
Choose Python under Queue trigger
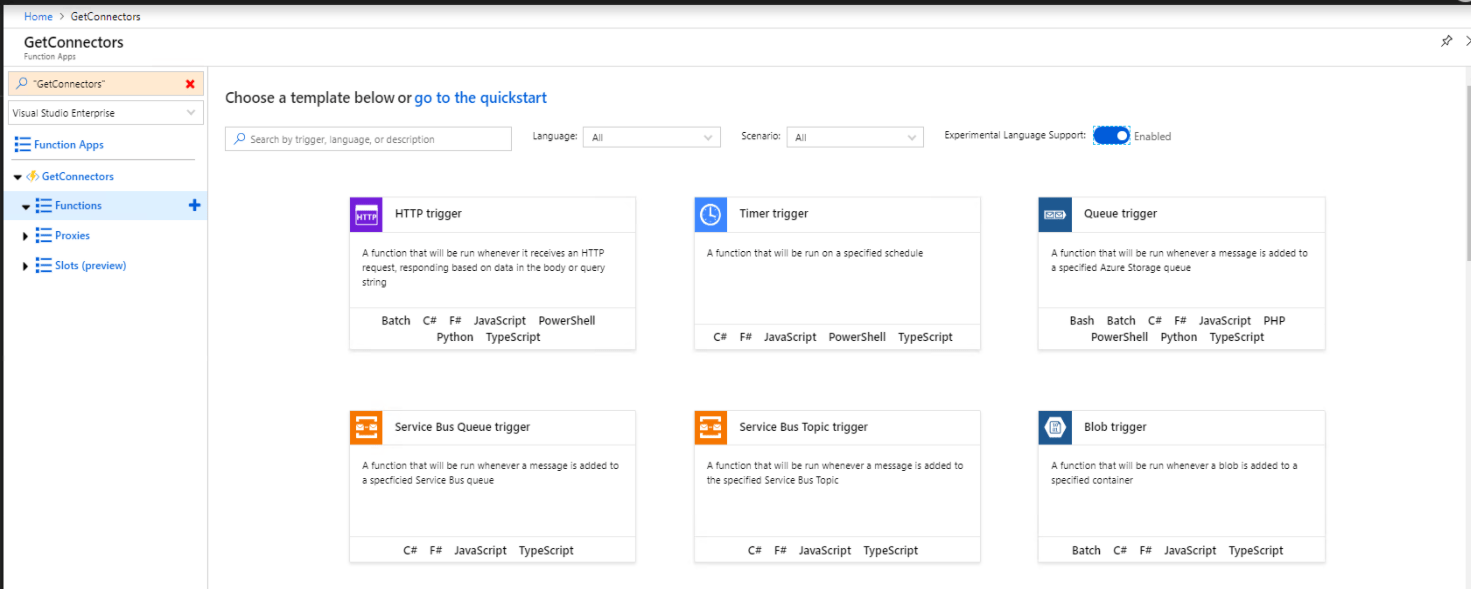point(1179,337)
